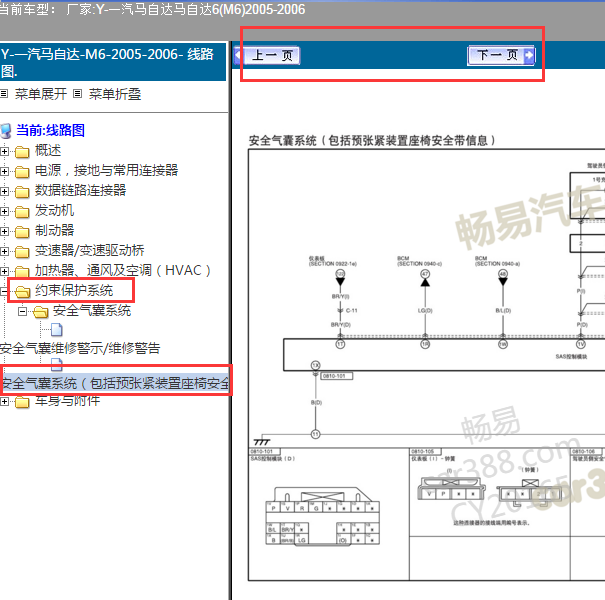Expand the 变速器/变速驱动桥 node

[4, 252]
